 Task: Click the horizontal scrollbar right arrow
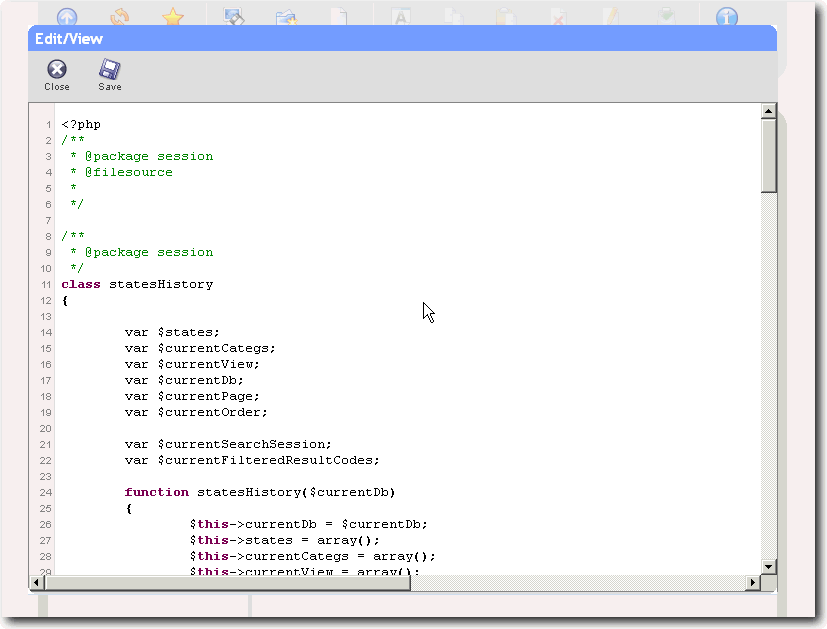pos(753,583)
